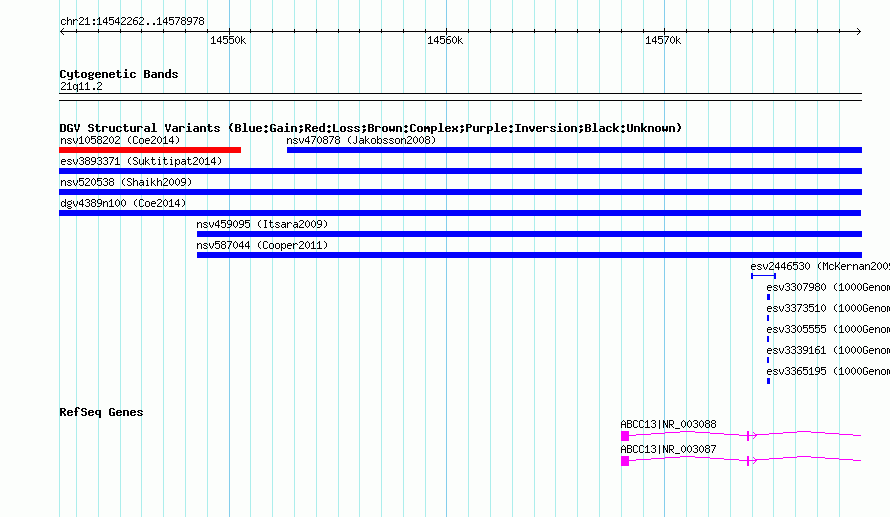The image size is (890, 517).
Task: Click the ABCC13 NR_003087 first exon box
Action: tap(625, 461)
